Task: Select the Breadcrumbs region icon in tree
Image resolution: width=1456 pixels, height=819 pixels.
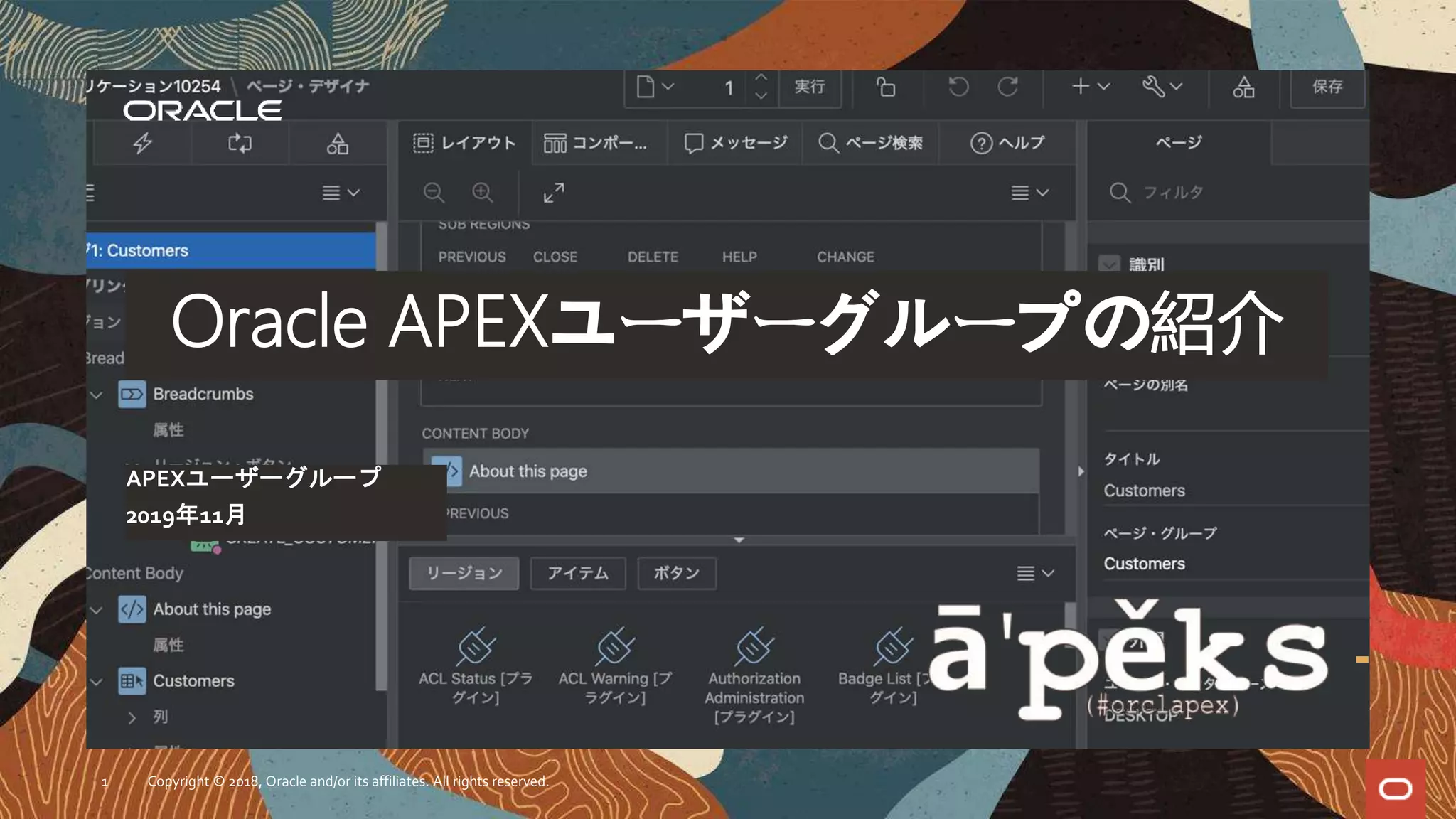Action: click(132, 394)
